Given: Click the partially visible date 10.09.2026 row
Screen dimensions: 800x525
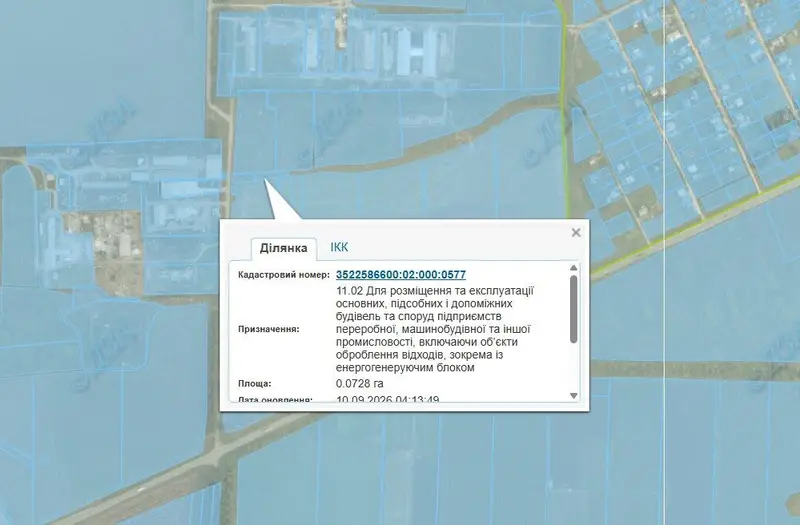Looking at the screenshot, I should 388,399.
